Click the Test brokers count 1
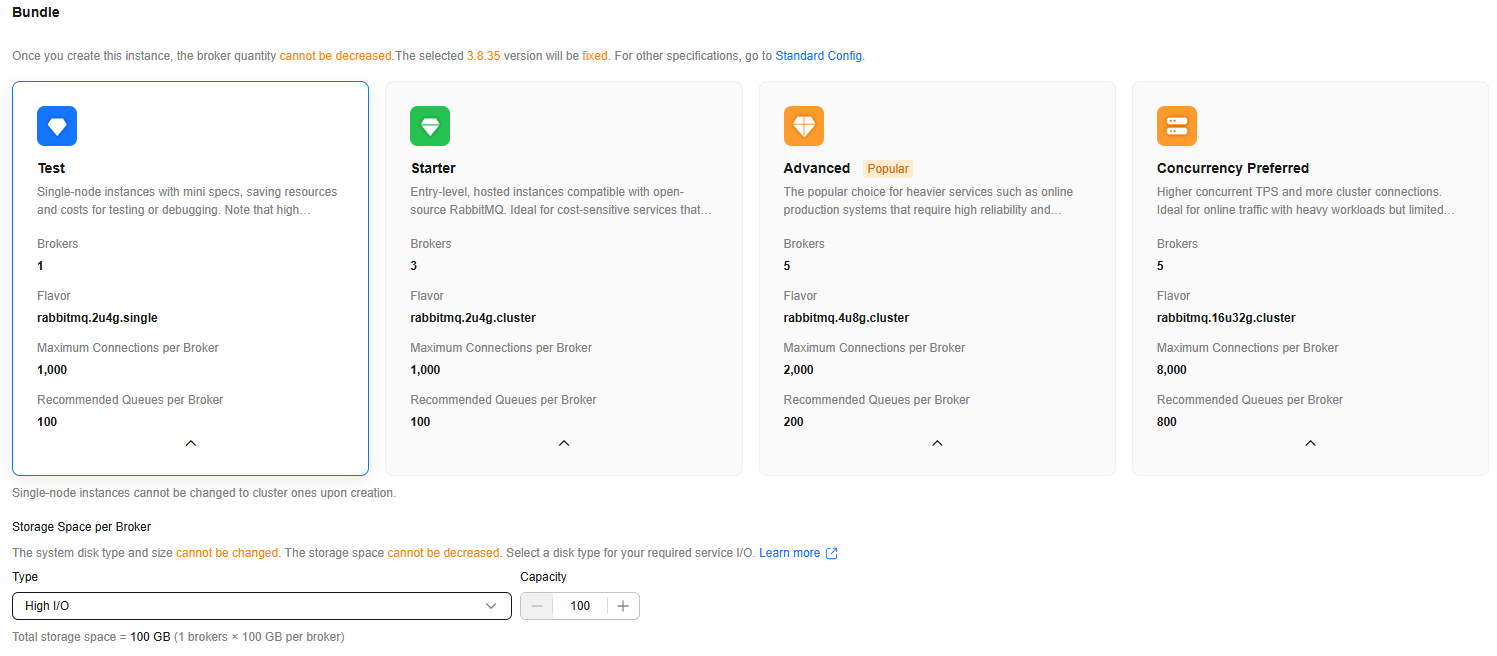The image size is (1497, 656). point(40,266)
